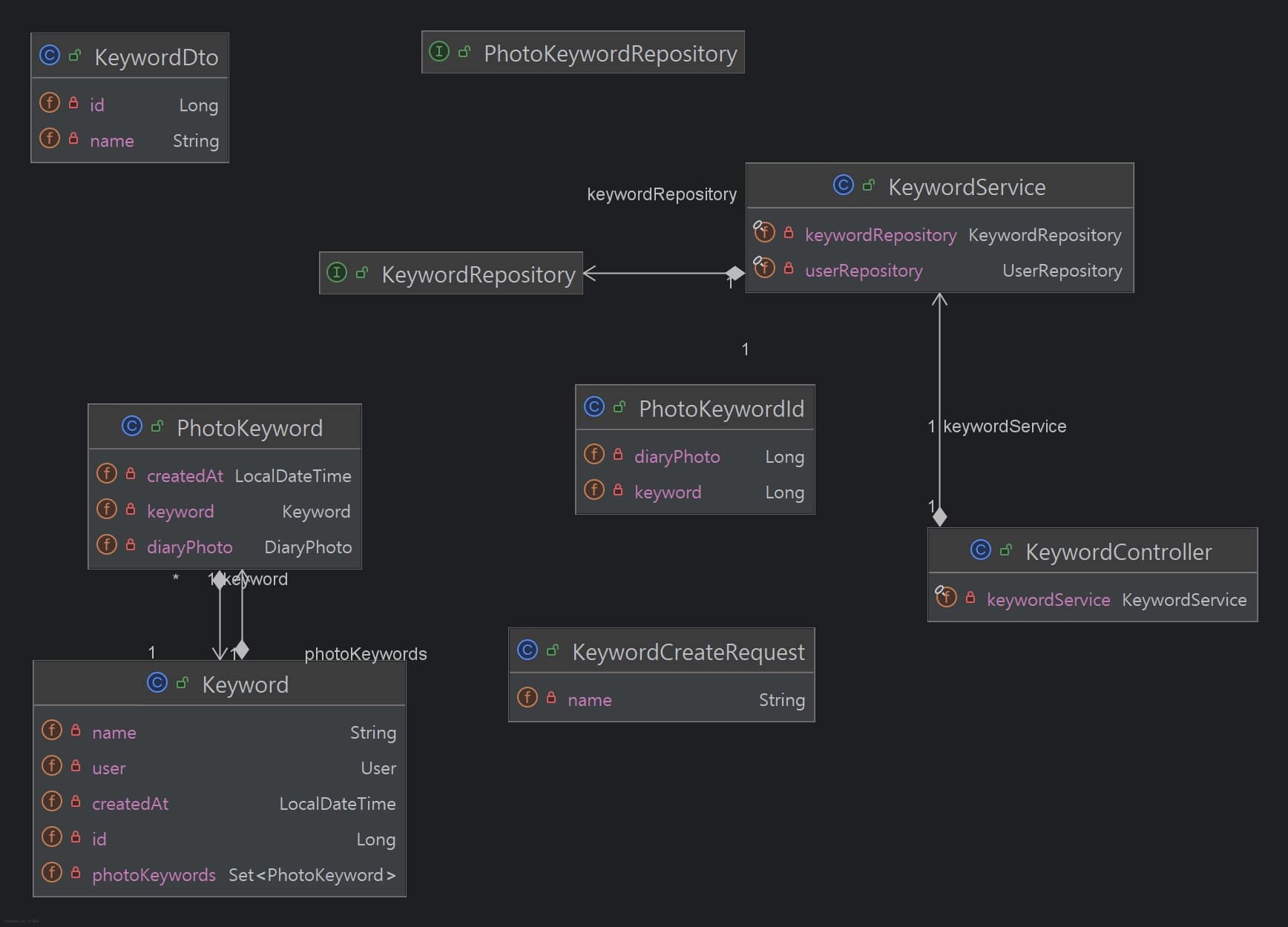Viewport: 1288px width, 927px height.
Task: Click the field icon beside createdAt in PhotoKeyword
Action: click(107, 474)
